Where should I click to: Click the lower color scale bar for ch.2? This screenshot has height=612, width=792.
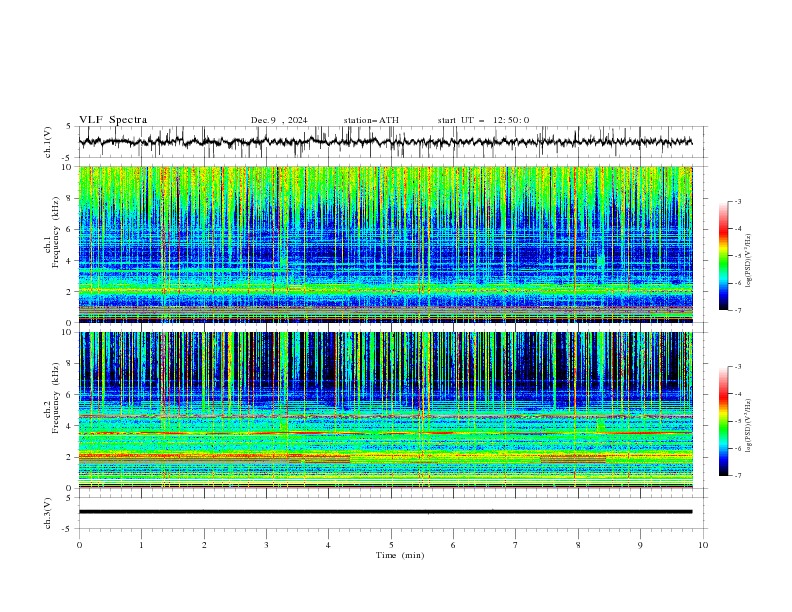pyautogui.click(x=723, y=421)
